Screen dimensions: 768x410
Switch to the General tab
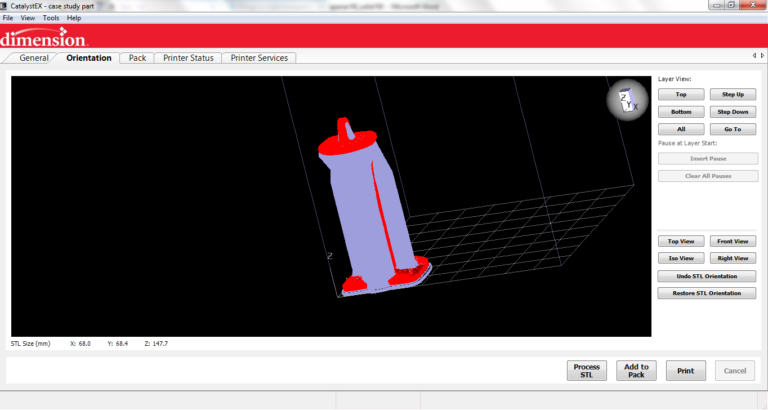34,58
